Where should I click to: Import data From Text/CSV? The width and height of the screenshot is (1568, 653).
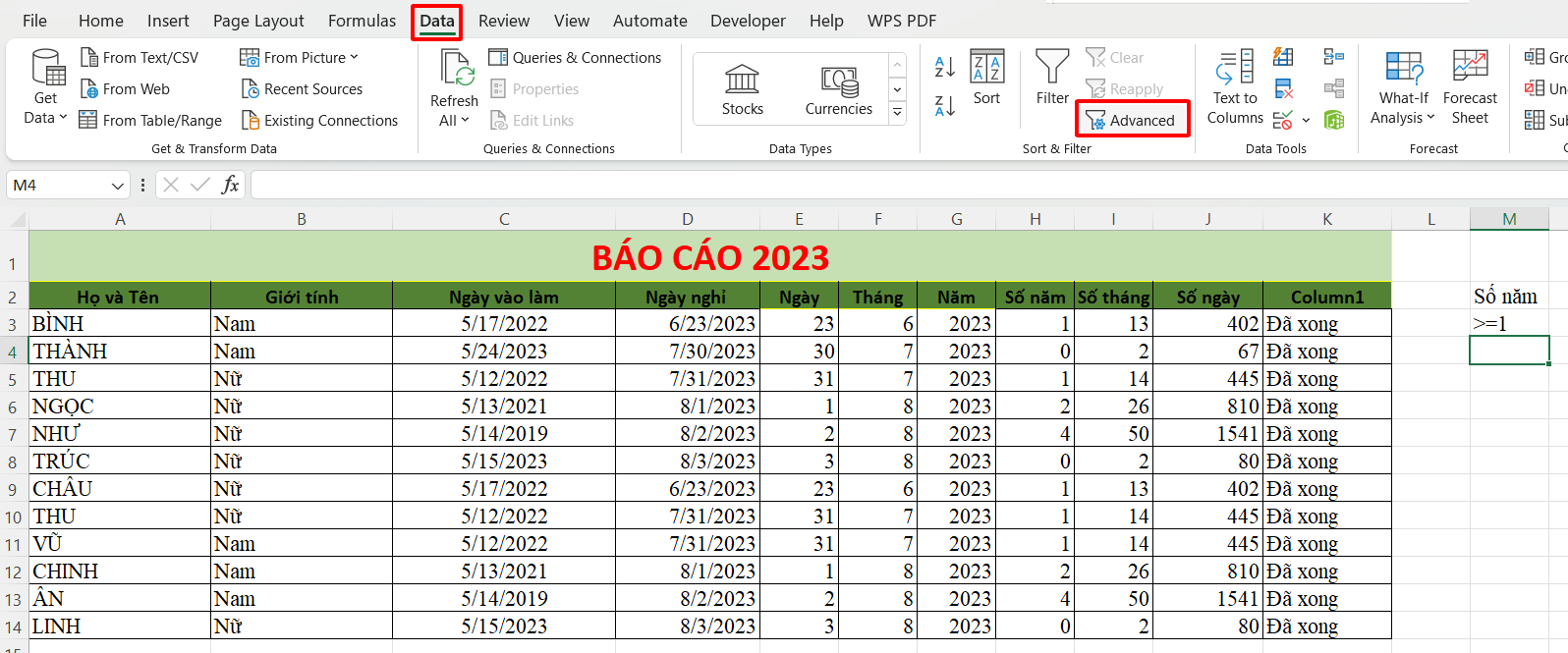click(x=140, y=58)
